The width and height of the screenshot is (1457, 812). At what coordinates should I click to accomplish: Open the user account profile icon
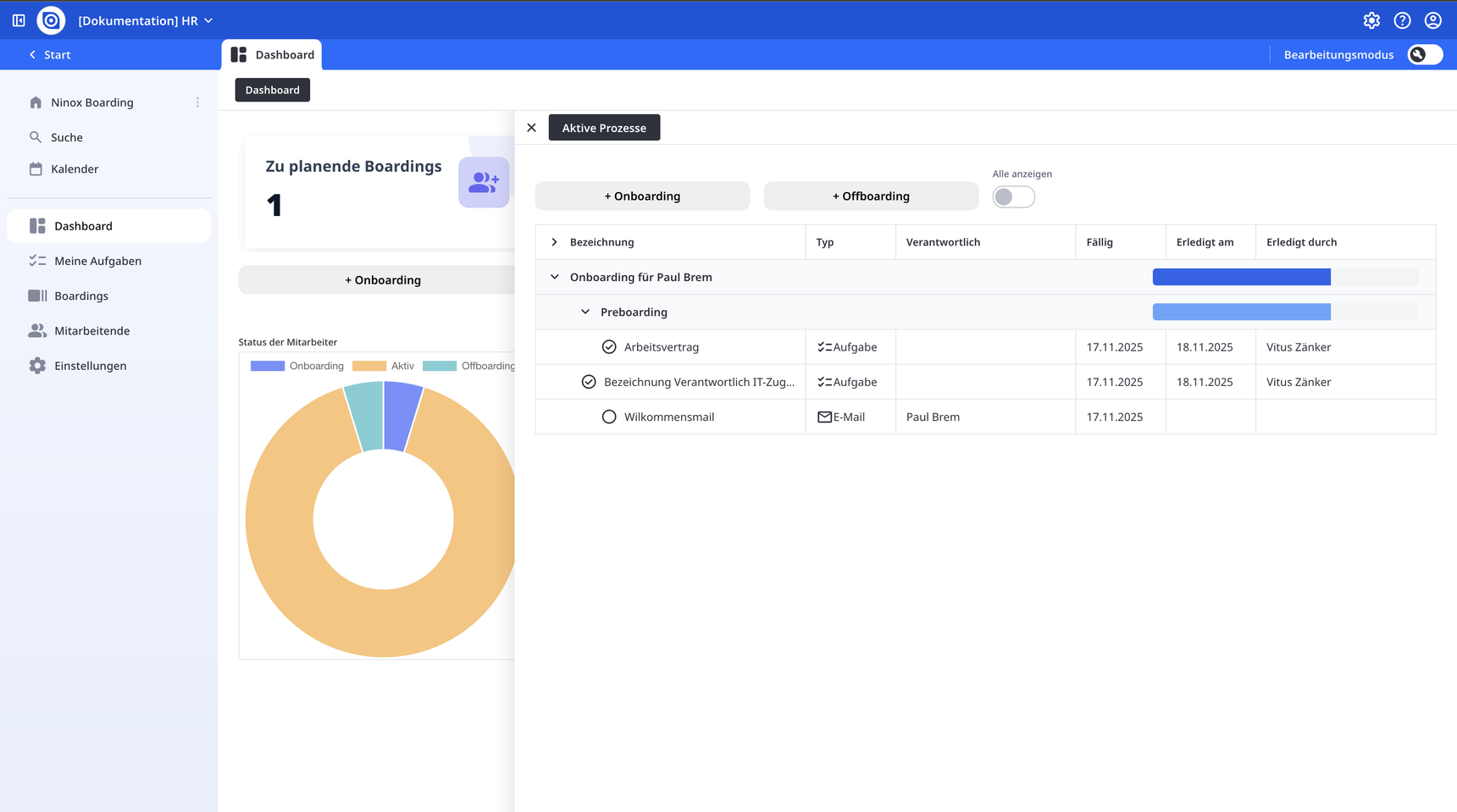pyautogui.click(x=1432, y=20)
